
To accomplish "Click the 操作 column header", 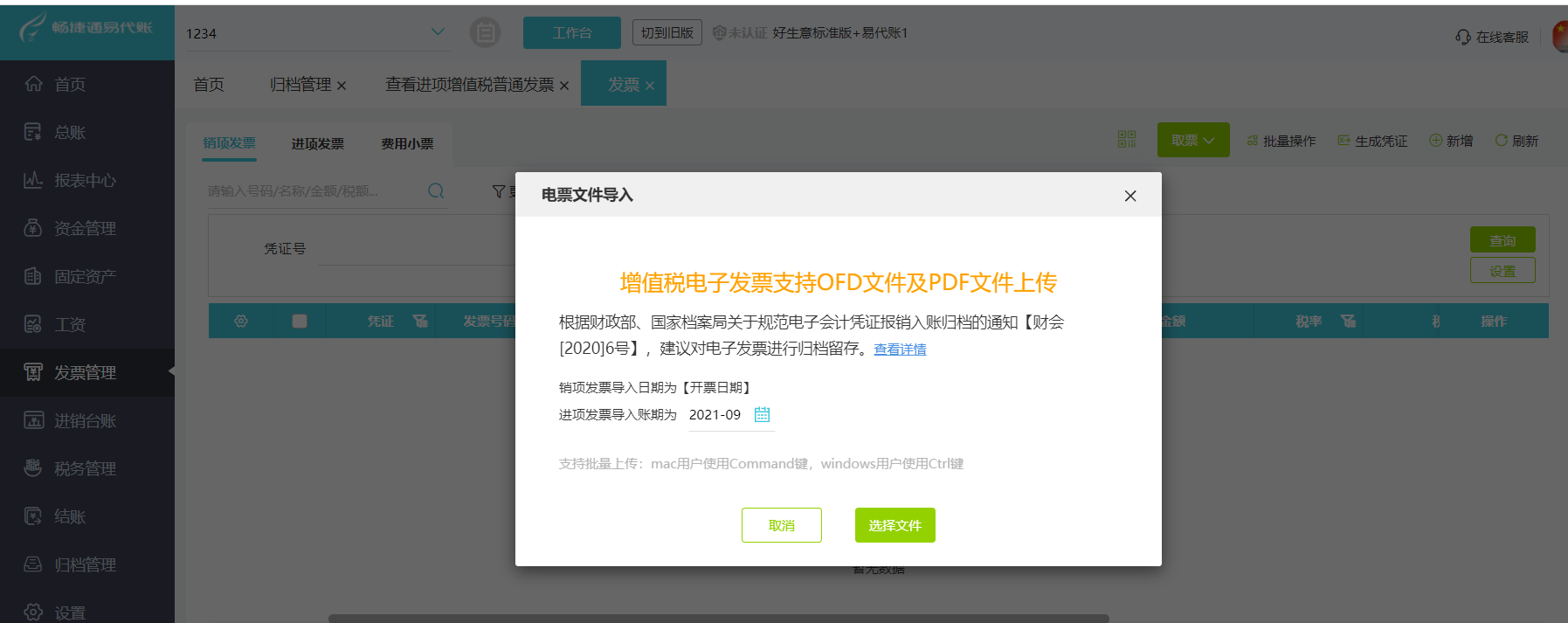I will point(1494,322).
